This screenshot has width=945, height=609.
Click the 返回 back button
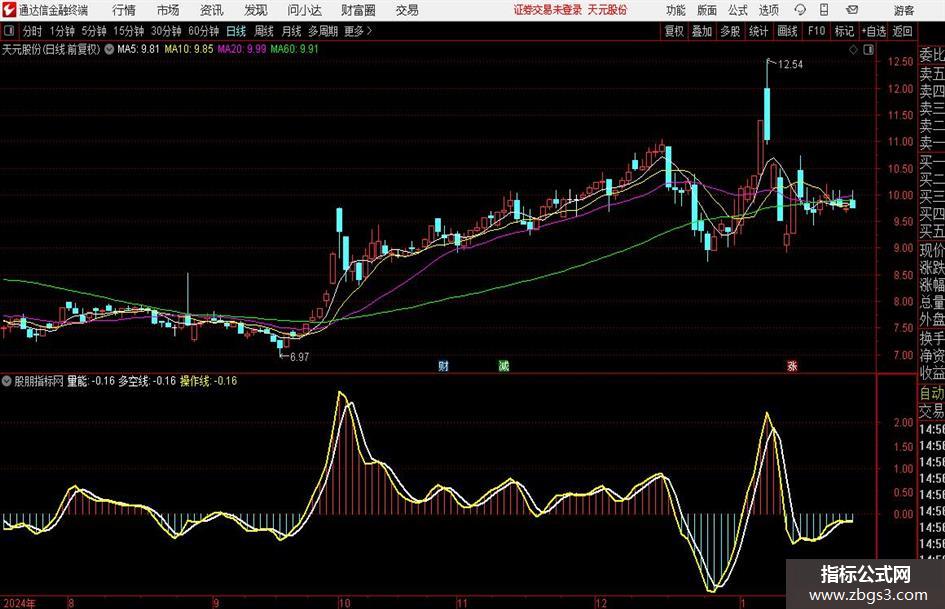pos(902,31)
